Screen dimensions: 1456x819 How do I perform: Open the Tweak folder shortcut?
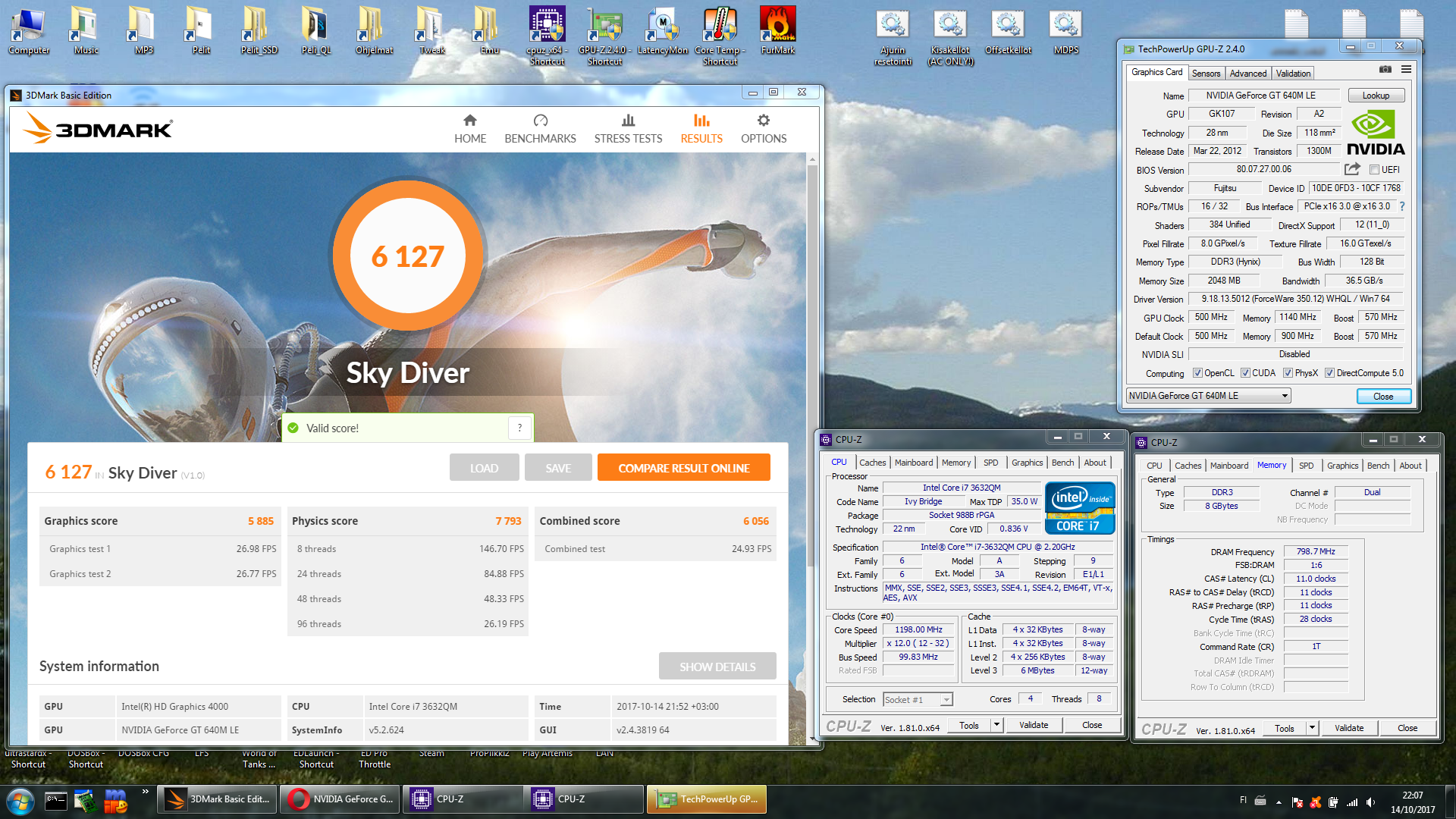[x=431, y=30]
